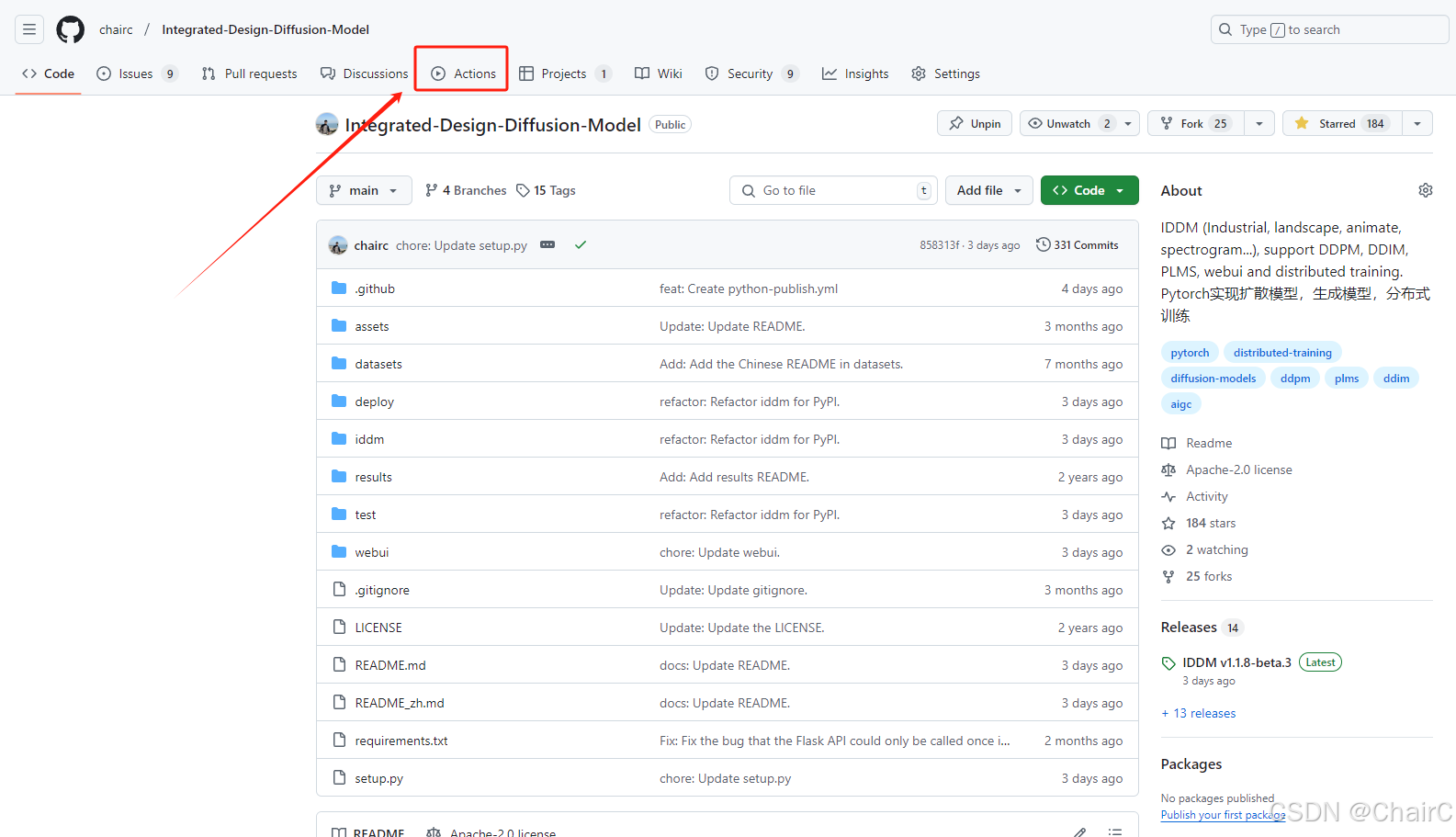Screen dimensions: 1456x837
Task: Click the chairc owner breadcrumb
Action: pos(116,29)
